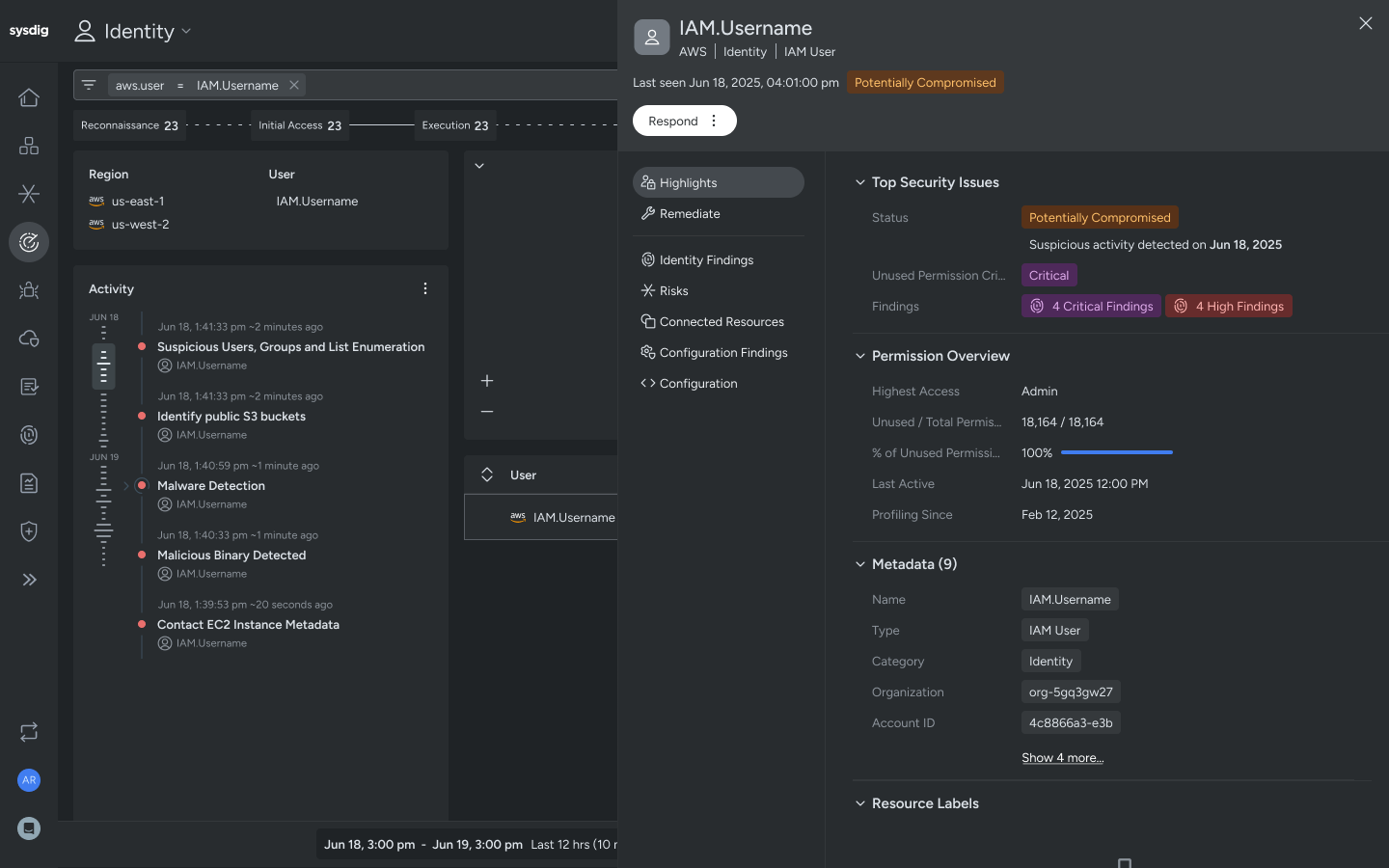Select the Highlights tab
The image size is (1389, 868).
click(719, 182)
